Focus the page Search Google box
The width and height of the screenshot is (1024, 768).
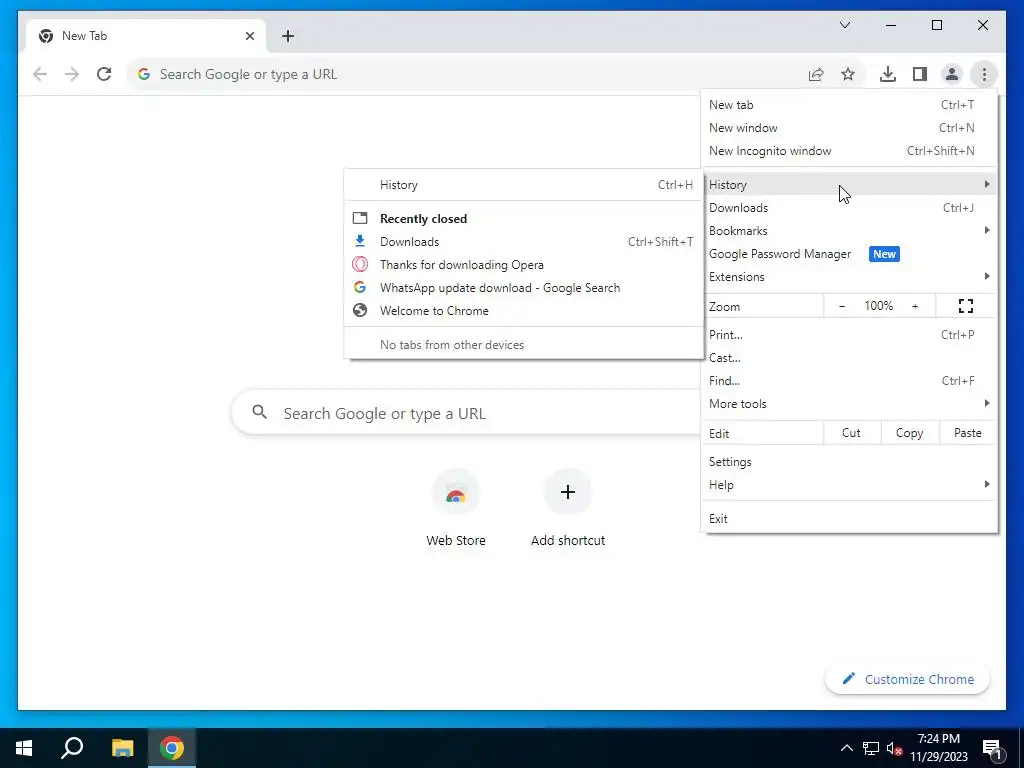coord(467,413)
